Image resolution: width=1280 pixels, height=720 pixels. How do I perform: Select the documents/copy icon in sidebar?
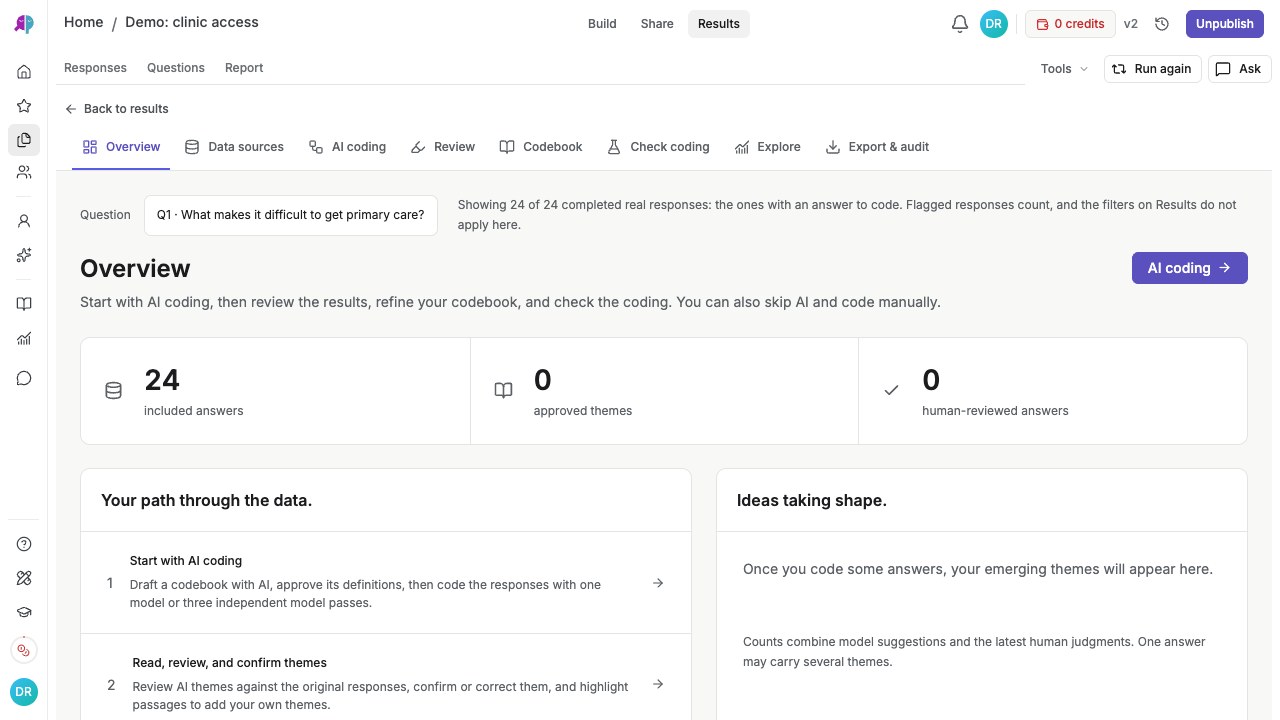[x=24, y=140]
